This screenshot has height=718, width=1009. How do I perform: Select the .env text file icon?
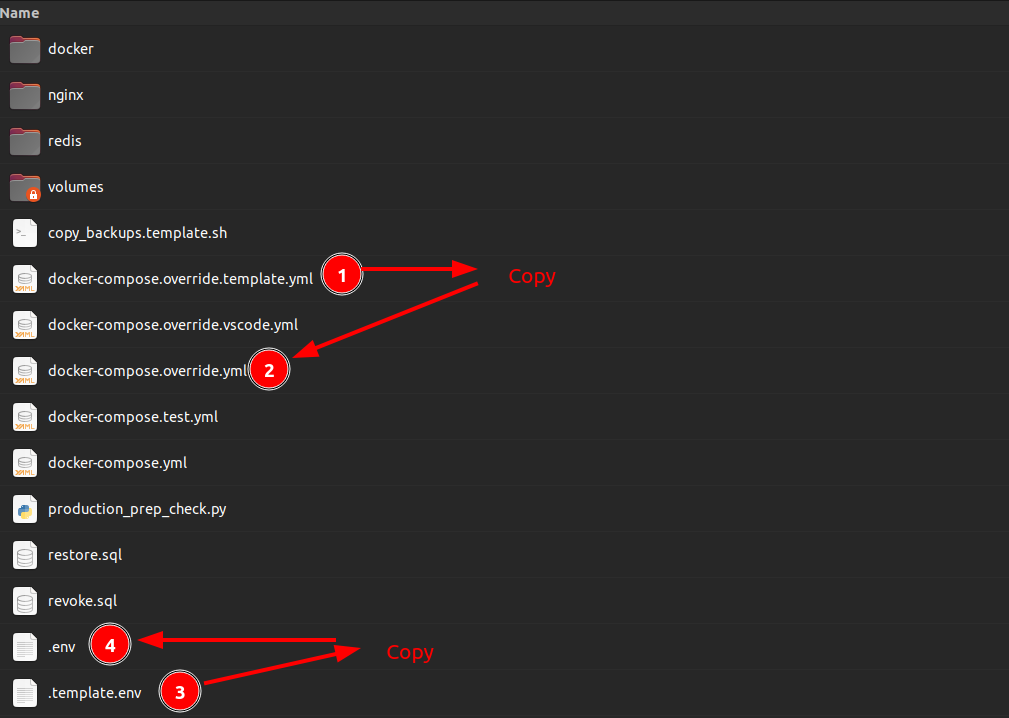pyautogui.click(x=25, y=647)
